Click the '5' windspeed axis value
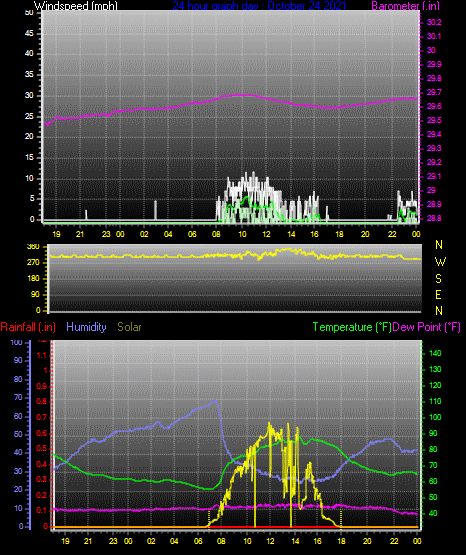The width and height of the screenshot is (466, 555). 32,199
